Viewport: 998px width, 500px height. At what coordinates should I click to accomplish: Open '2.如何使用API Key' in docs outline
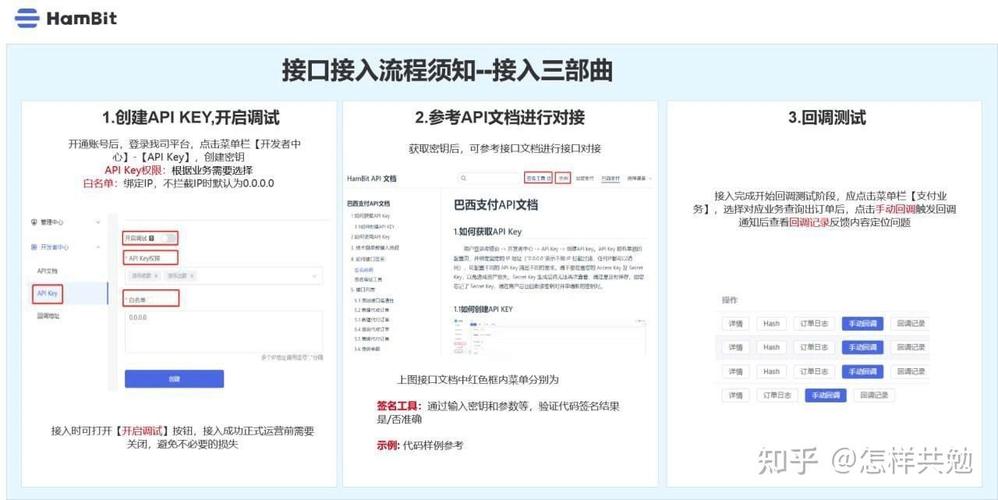click(370, 237)
